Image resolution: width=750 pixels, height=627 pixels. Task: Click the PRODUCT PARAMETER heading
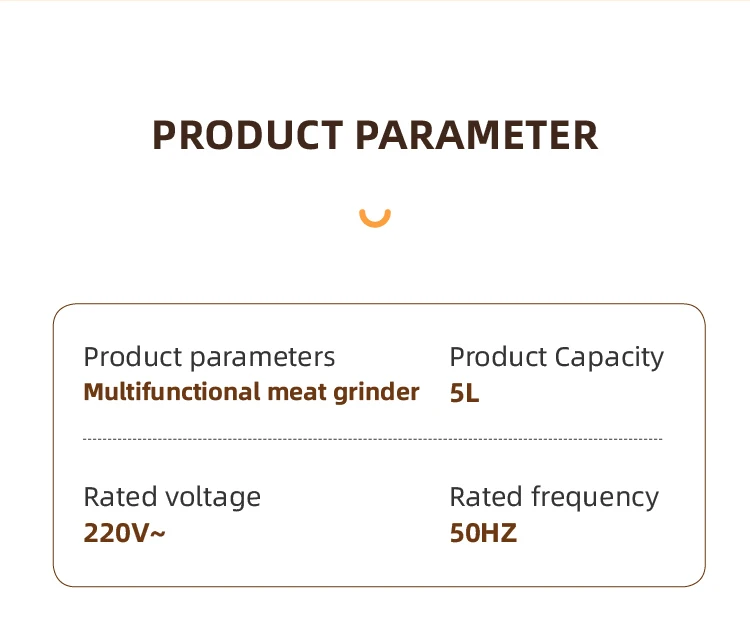[x=375, y=135]
